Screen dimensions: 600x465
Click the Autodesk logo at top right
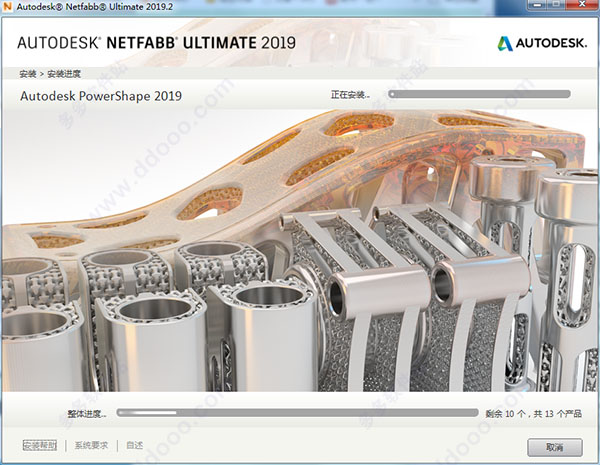click(x=542, y=43)
